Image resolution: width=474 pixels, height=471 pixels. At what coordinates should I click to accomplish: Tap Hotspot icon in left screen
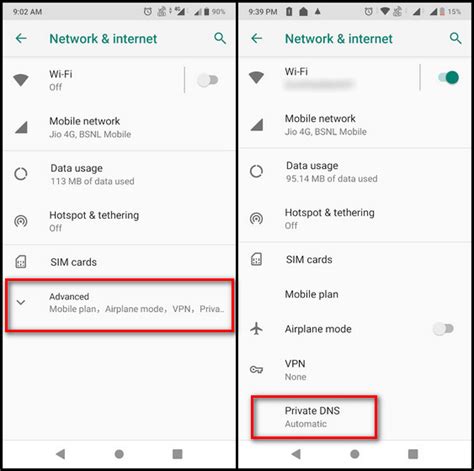[x=21, y=221]
